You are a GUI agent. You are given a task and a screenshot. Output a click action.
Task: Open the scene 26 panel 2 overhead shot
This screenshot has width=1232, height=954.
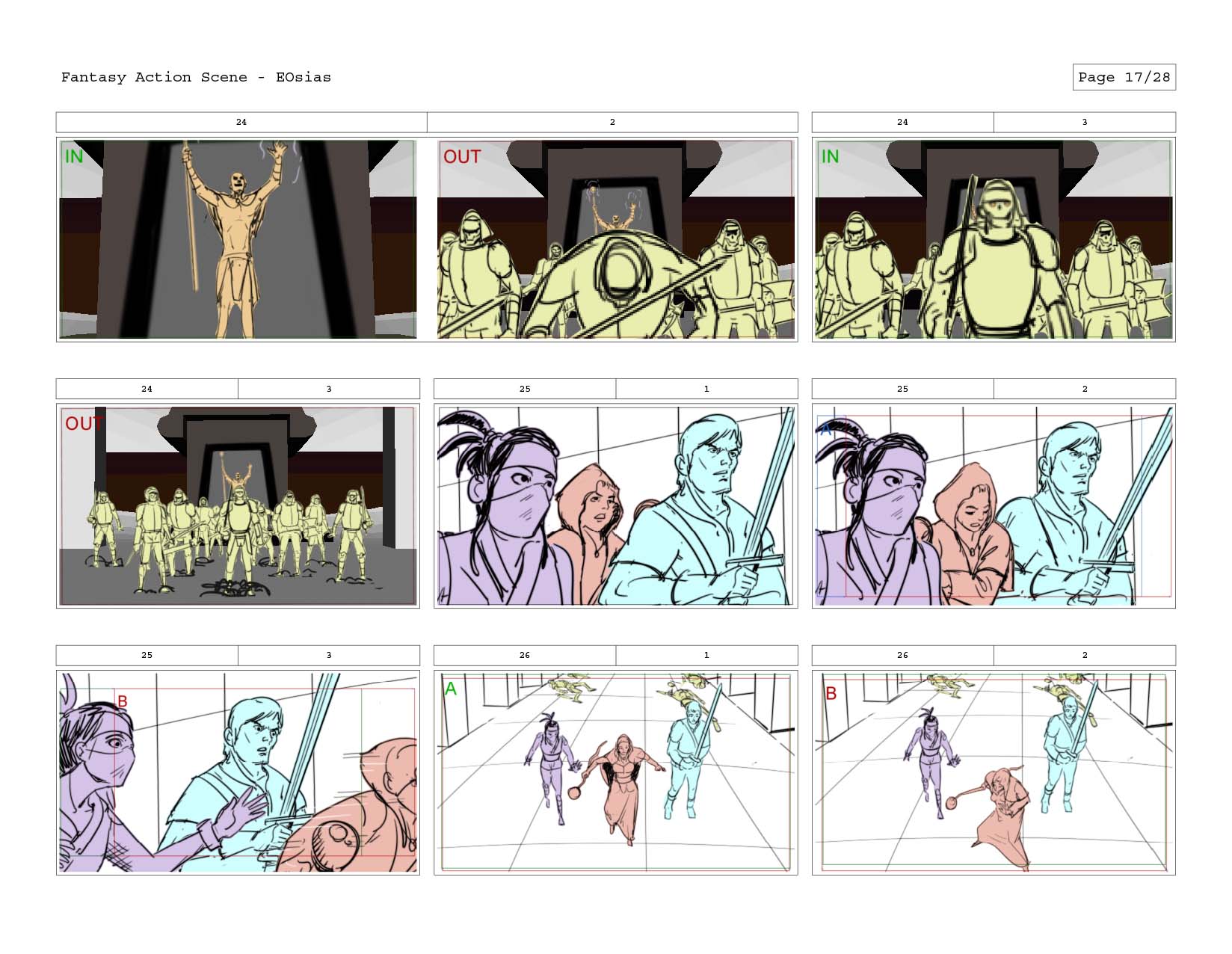993,772
